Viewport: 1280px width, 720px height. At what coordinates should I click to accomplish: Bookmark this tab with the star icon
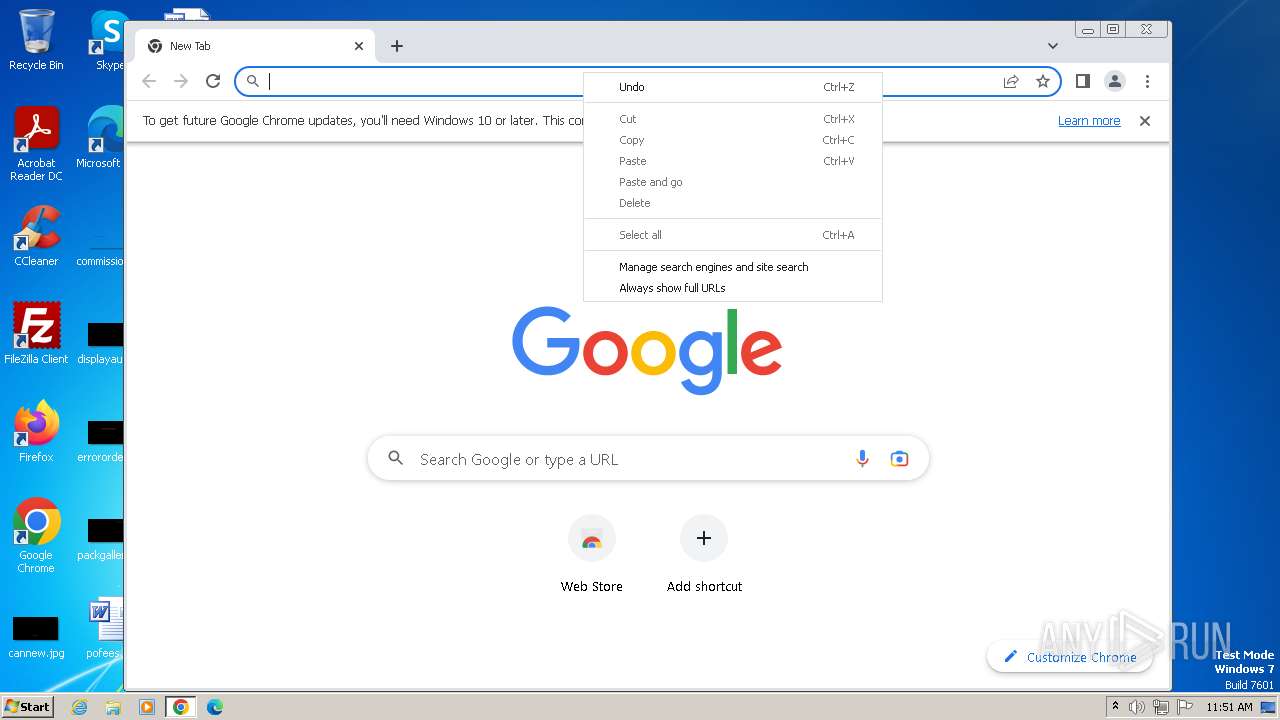1043,81
